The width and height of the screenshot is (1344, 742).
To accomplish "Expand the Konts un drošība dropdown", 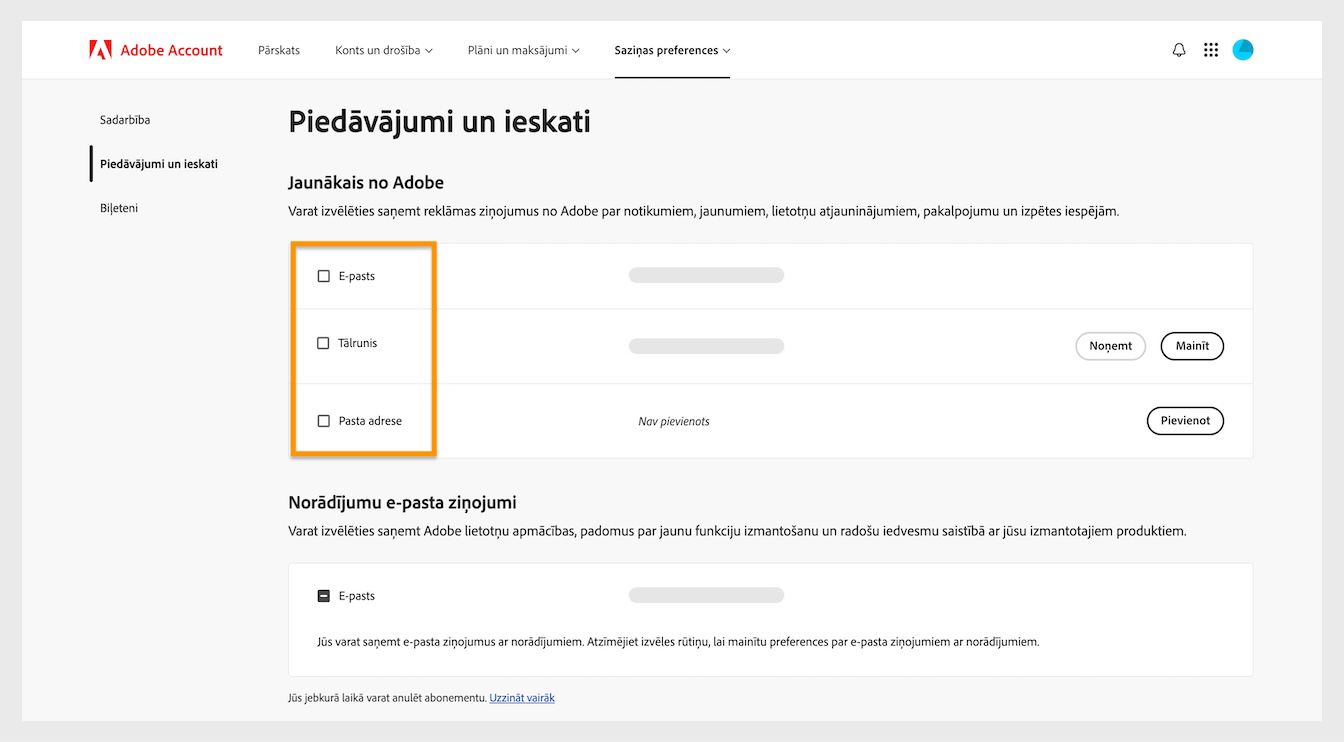I will click(383, 49).
